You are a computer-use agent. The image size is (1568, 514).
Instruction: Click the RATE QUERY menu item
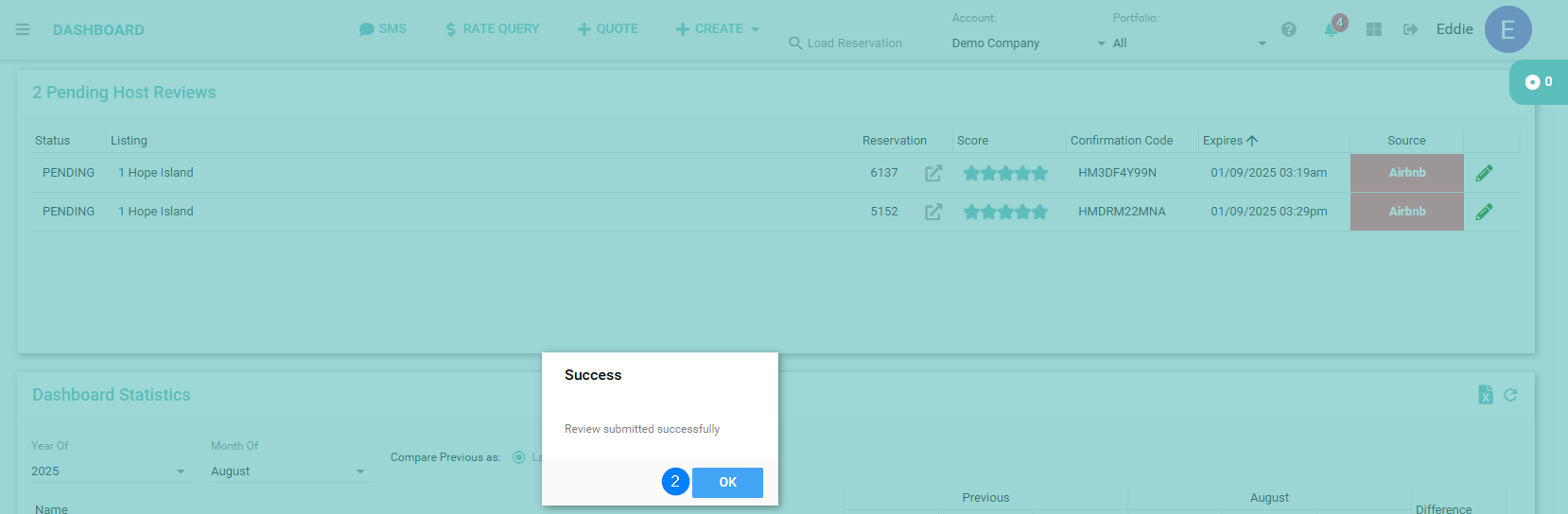492,29
